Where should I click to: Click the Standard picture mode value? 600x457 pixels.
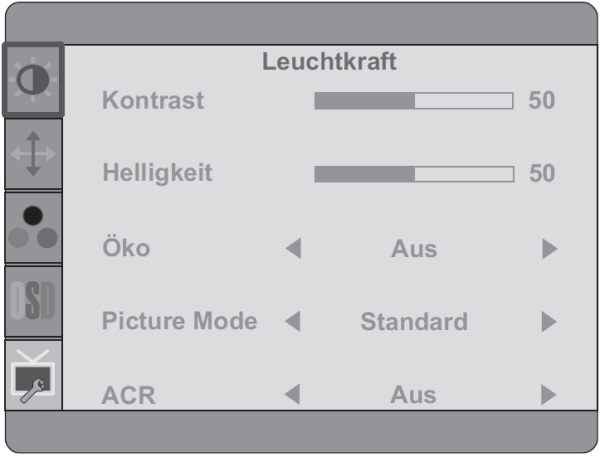point(414,322)
